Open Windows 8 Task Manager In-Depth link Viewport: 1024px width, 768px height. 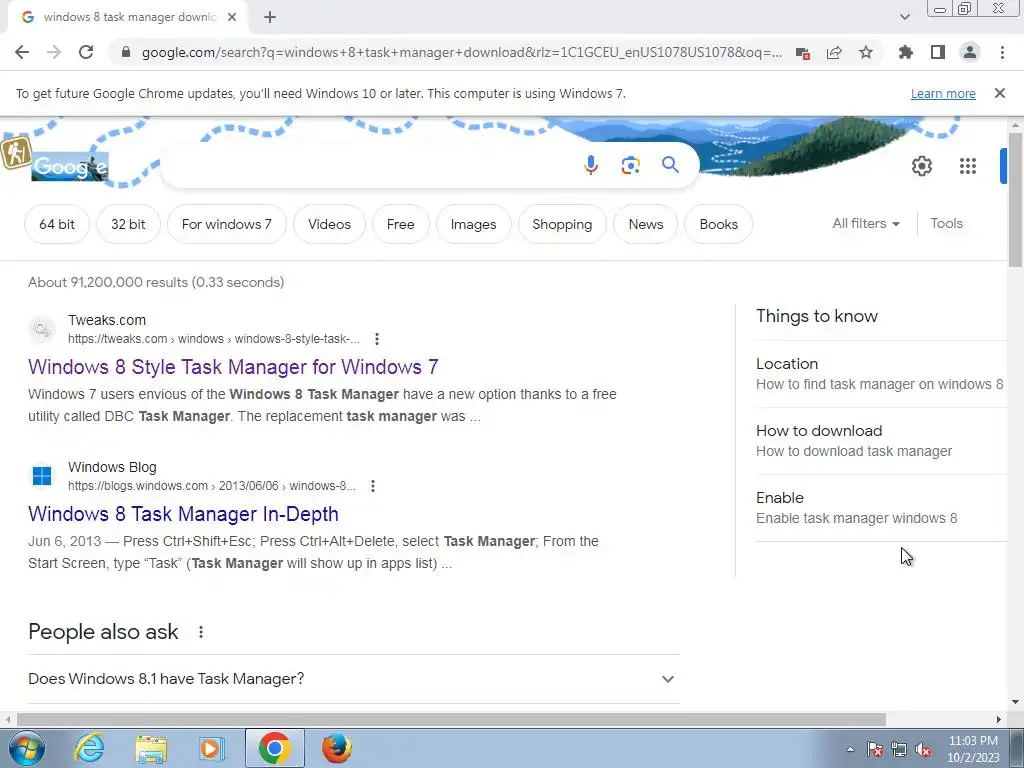pyautogui.click(x=184, y=514)
